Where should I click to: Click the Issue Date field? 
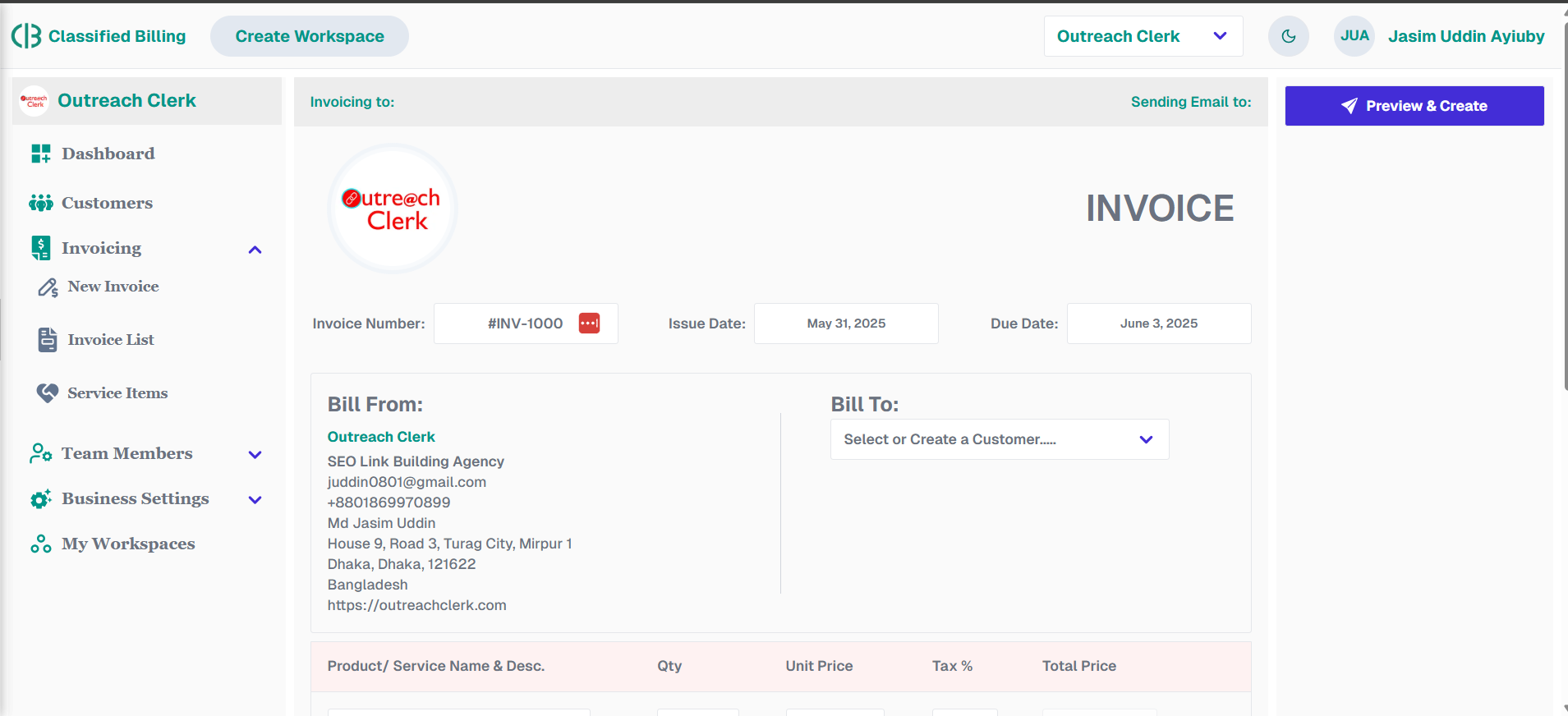845,324
